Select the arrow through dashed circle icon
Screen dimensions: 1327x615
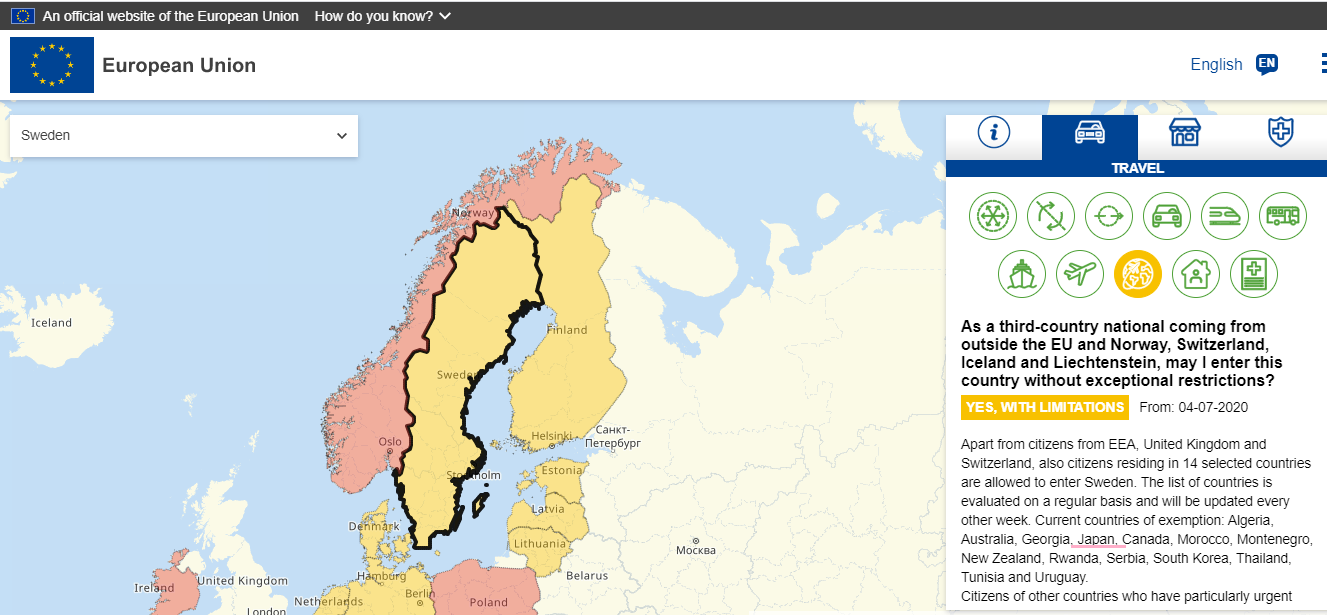point(1109,216)
